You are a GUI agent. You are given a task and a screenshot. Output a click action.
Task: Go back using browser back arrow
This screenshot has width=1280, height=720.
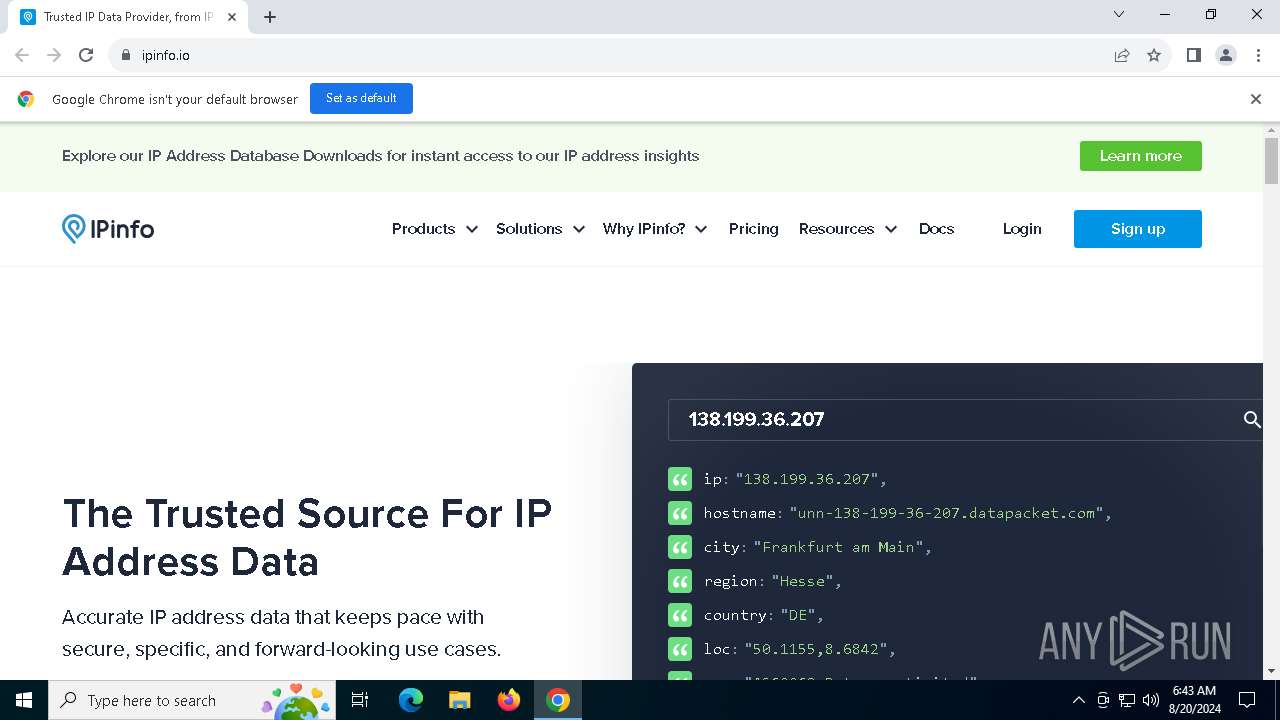(22, 55)
